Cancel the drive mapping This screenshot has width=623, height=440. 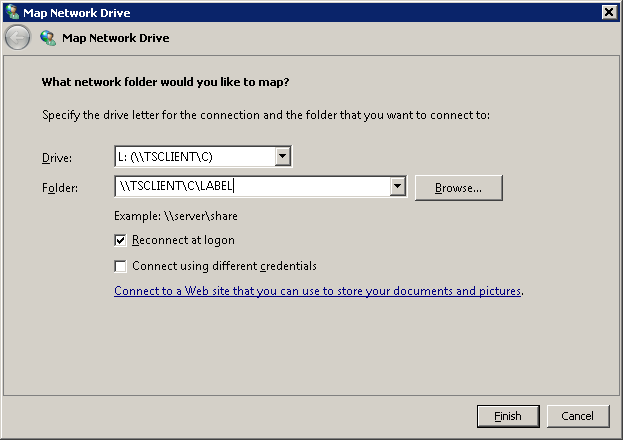coord(578,416)
